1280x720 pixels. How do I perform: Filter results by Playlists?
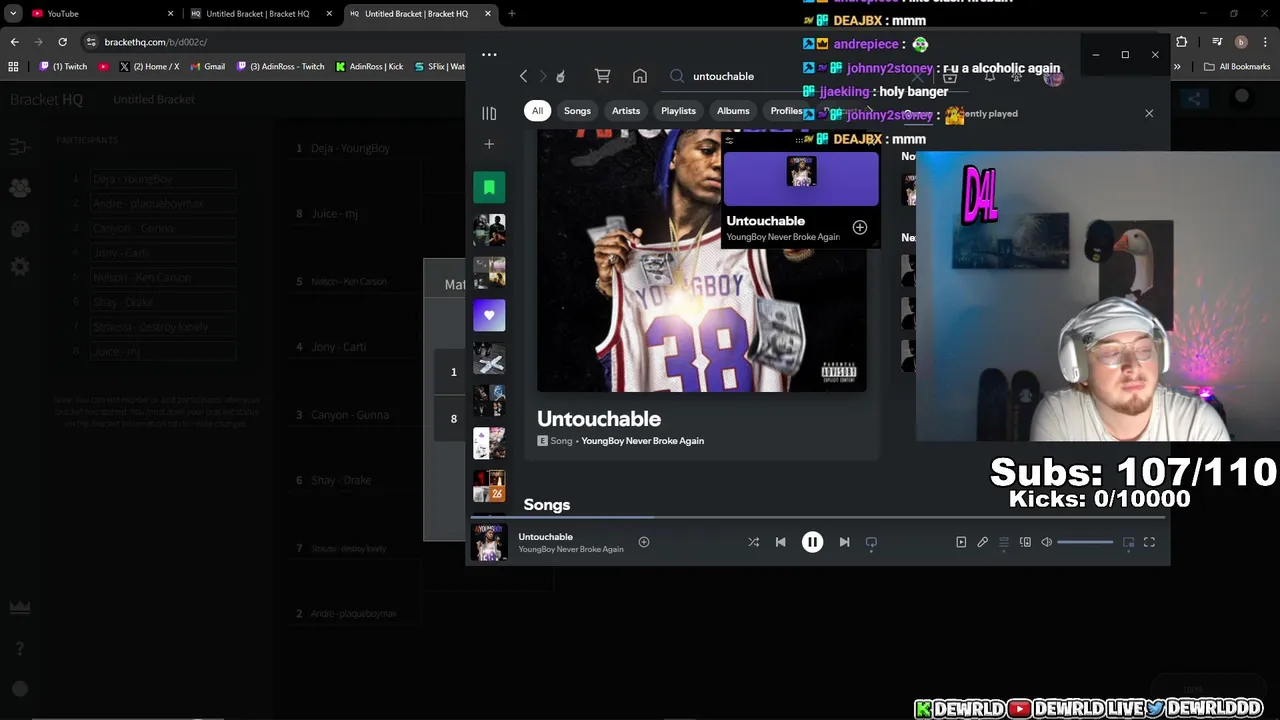tap(678, 111)
